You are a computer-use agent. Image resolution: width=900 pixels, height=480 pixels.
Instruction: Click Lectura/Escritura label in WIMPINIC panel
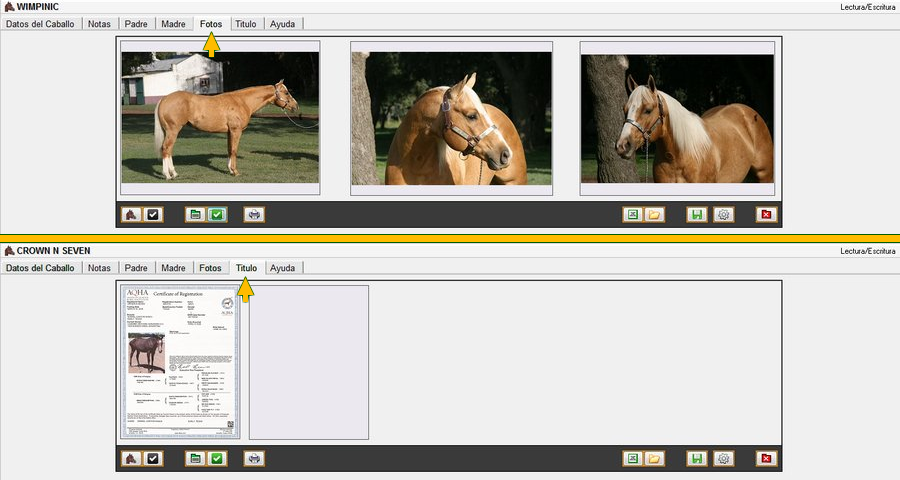pos(867,7)
